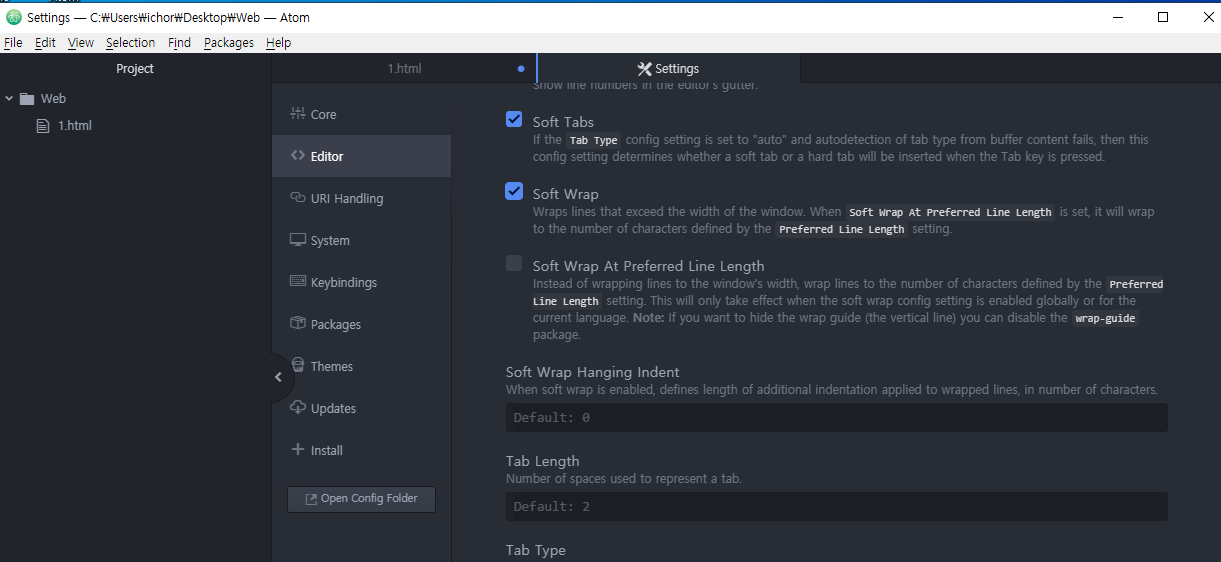The width and height of the screenshot is (1221, 562).
Task: Click the Settings tab tools icon
Action: (x=645, y=69)
